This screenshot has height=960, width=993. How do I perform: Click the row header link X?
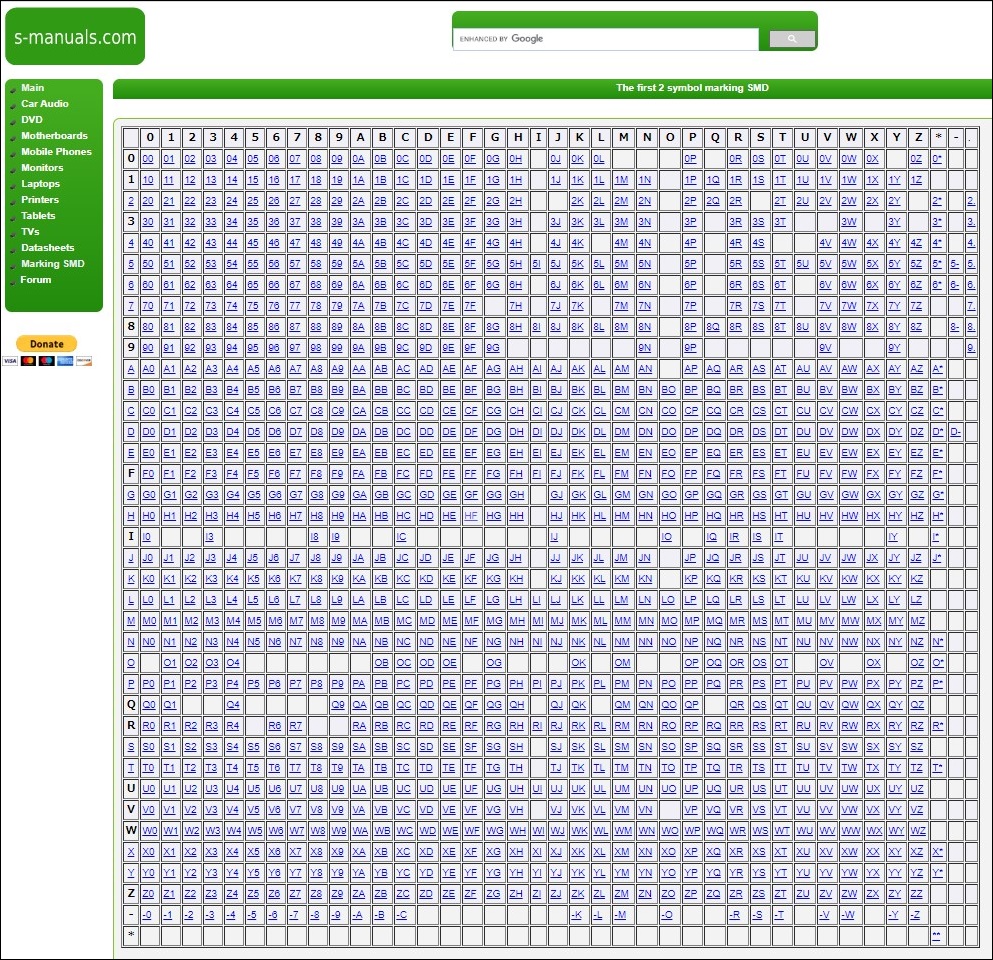(131, 852)
